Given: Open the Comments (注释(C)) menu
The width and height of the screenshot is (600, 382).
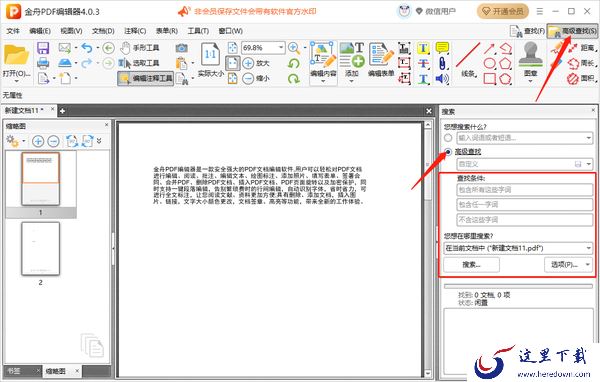Looking at the screenshot, I should tap(135, 31).
